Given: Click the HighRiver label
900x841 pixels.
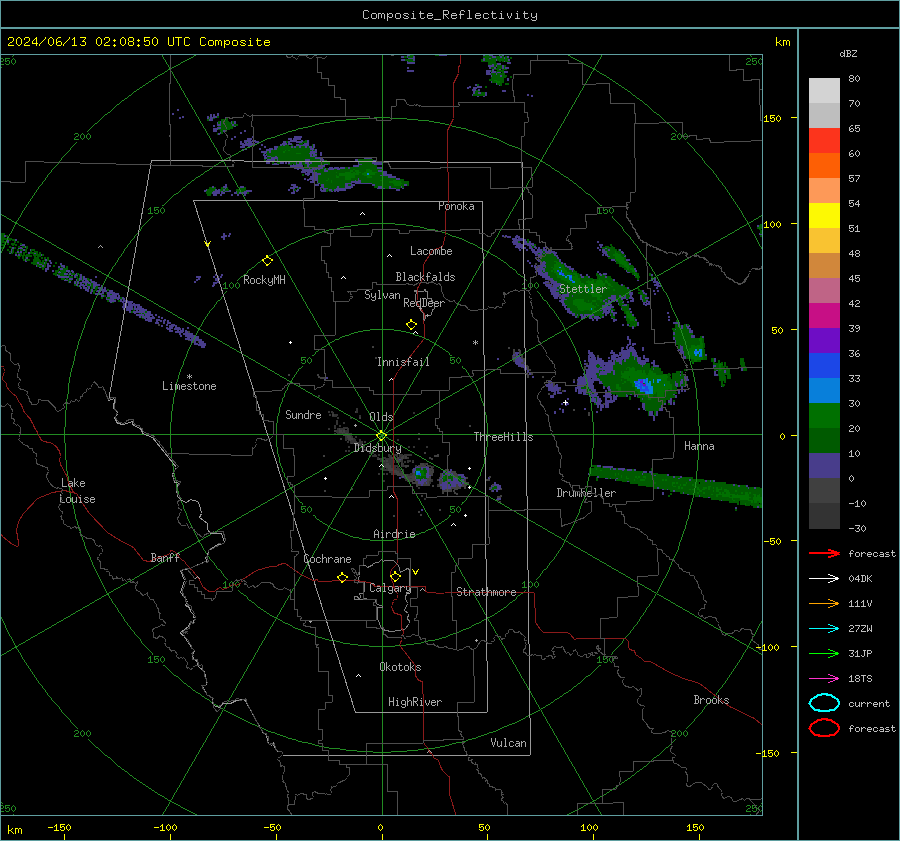Looking at the screenshot, I should [x=415, y=702].
